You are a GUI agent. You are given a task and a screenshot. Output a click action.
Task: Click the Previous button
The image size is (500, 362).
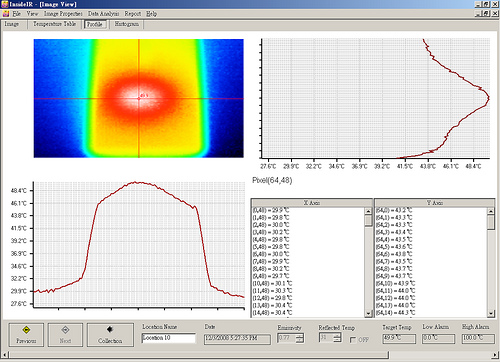click(x=26, y=335)
